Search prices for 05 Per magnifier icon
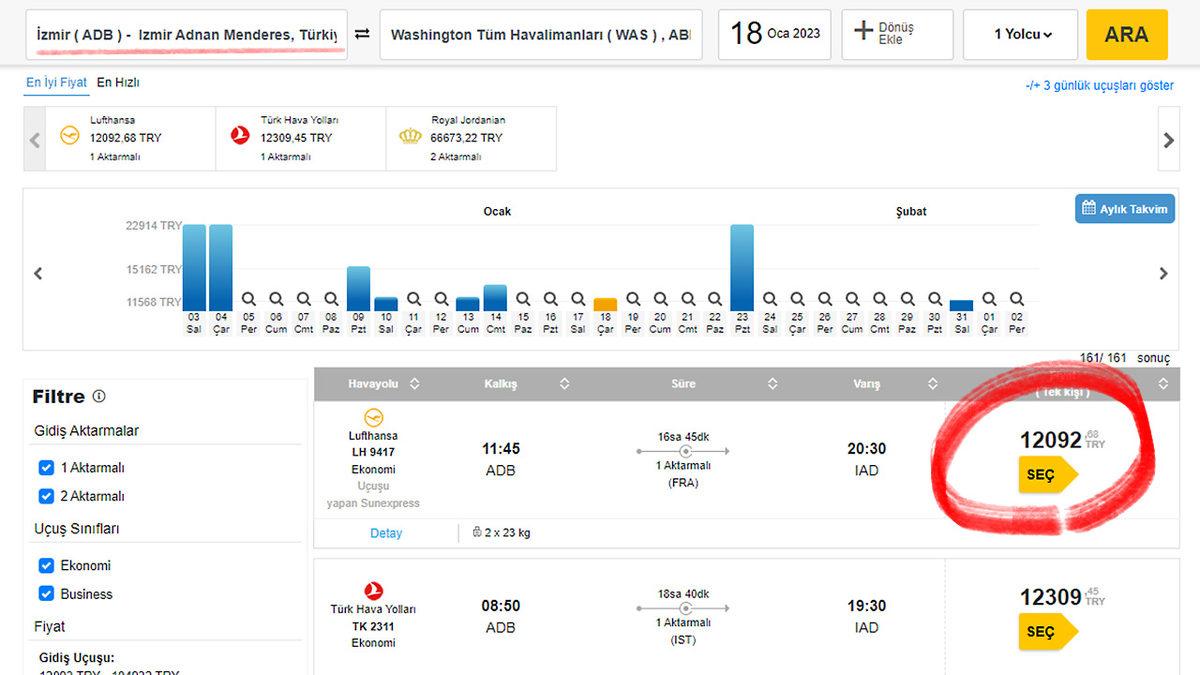 click(x=249, y=298)
